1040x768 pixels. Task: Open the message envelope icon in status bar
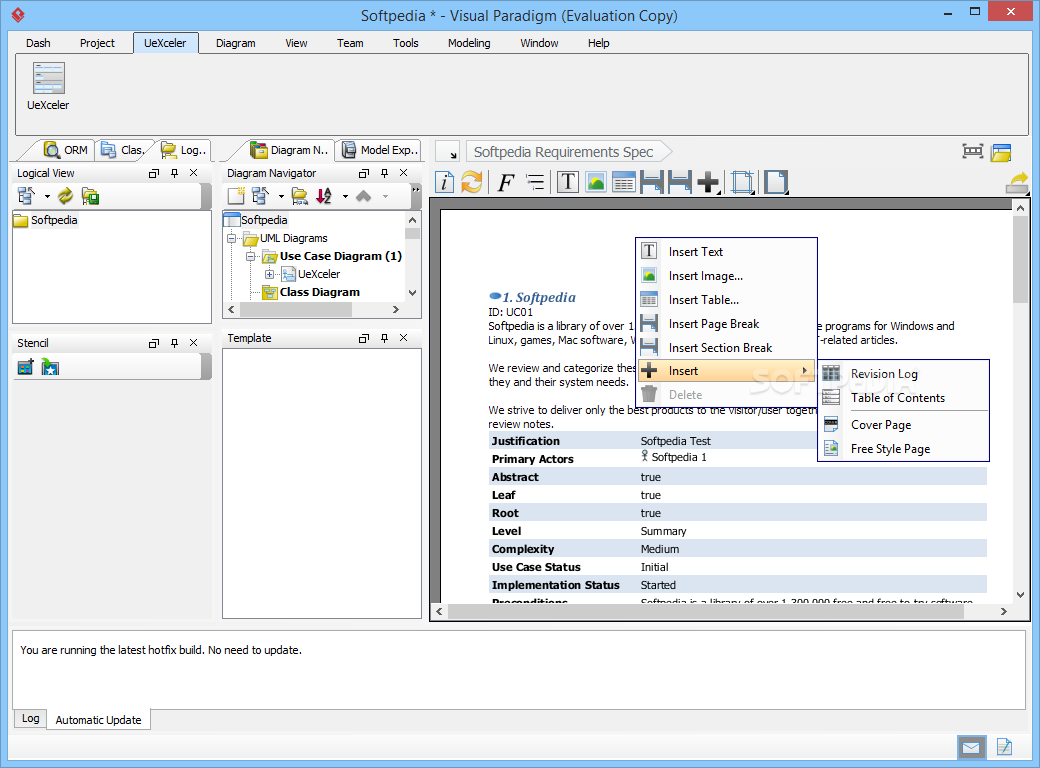pos(971,747)
